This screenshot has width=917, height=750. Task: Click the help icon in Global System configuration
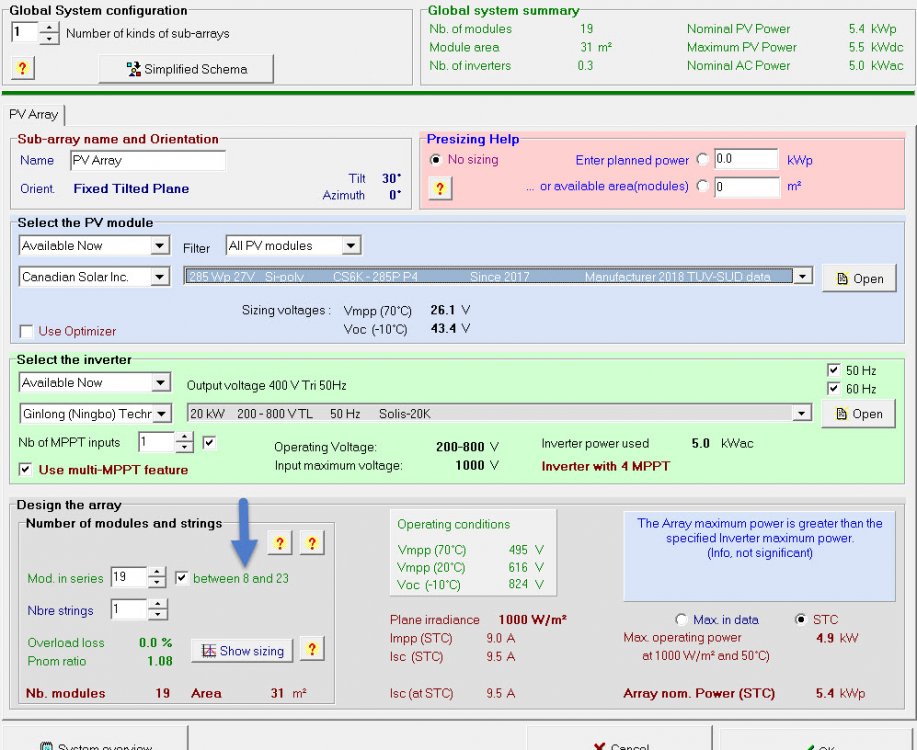(23, 68)
